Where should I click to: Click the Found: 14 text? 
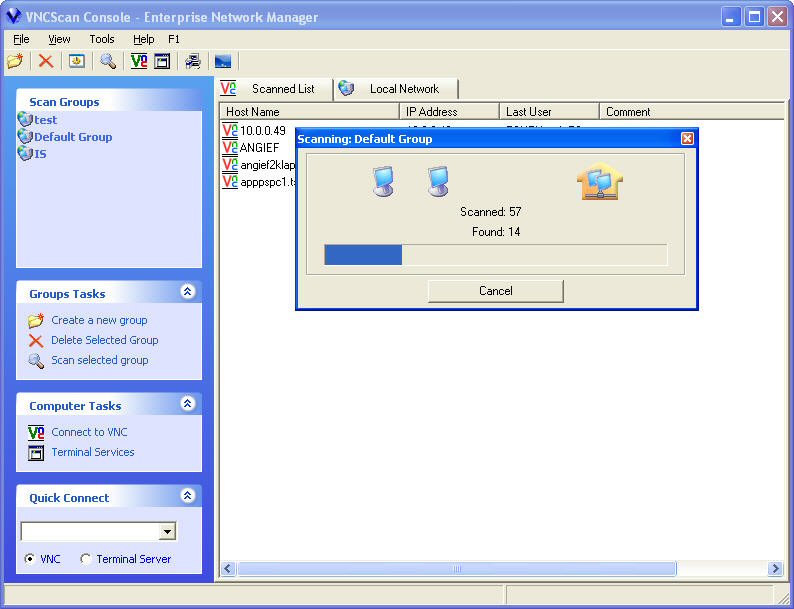tap(496, 232)
